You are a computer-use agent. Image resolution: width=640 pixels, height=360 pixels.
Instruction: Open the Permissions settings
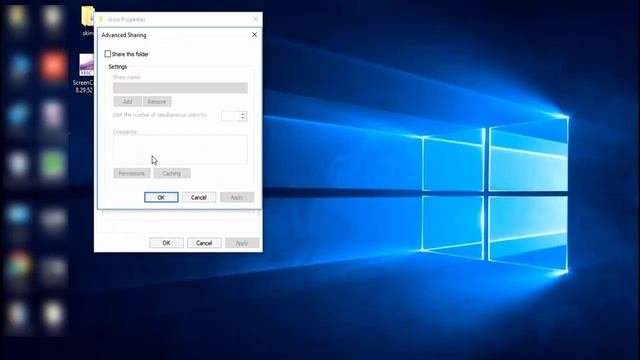pyautogui.click(x=132, y=173)
